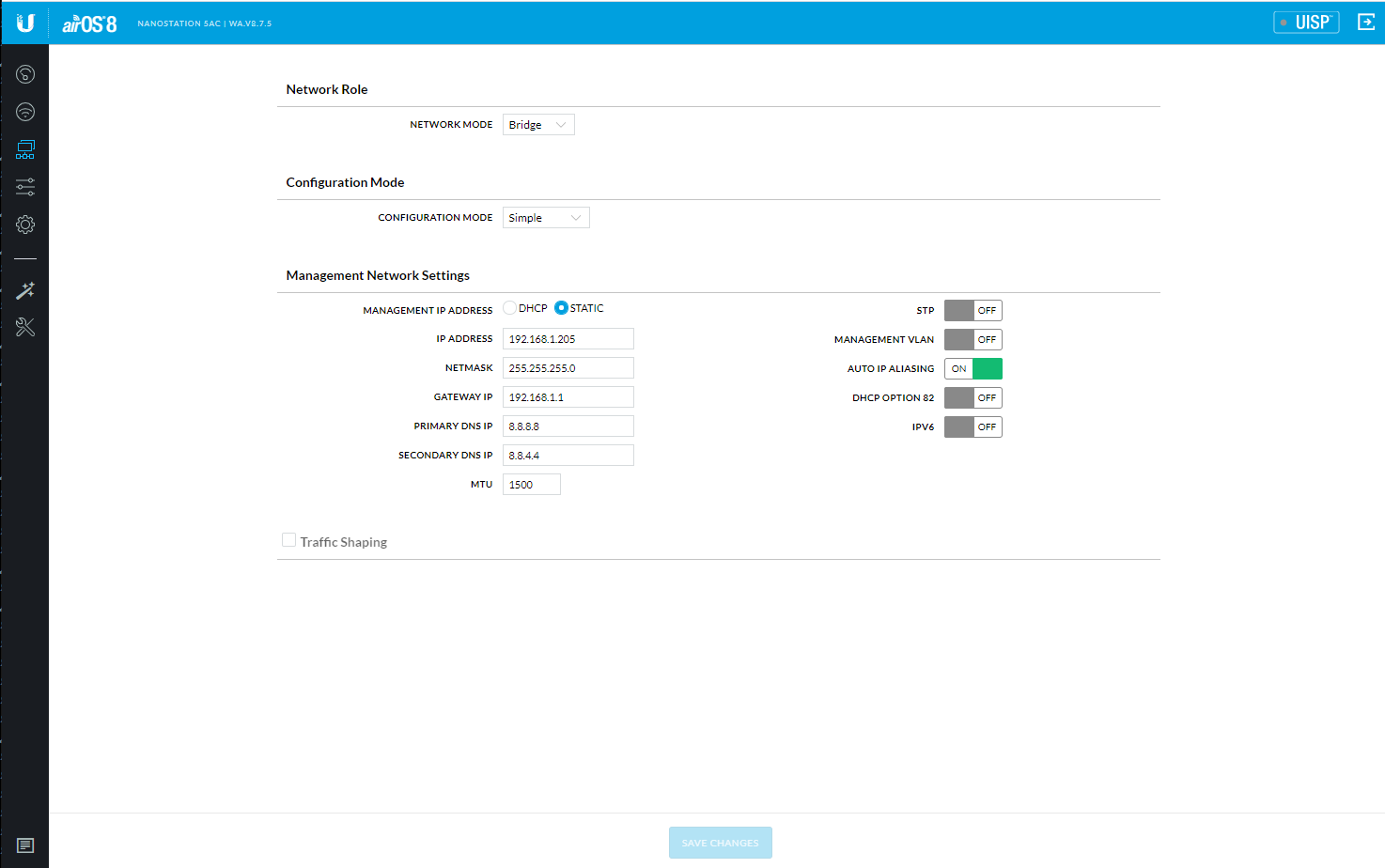
Task: Expand the Network Mode dropdown
Action: 538,125
